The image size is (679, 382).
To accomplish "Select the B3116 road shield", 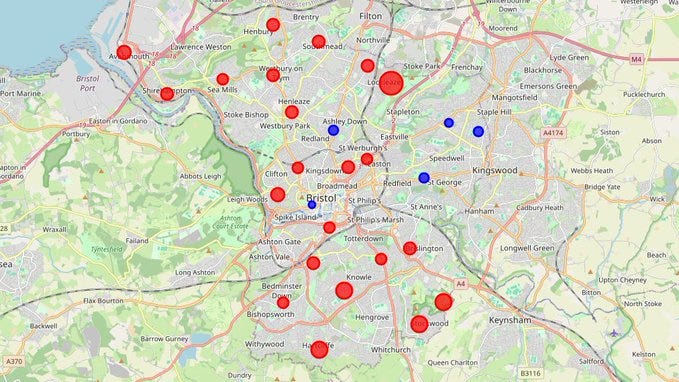I will [x=530, y=373].
